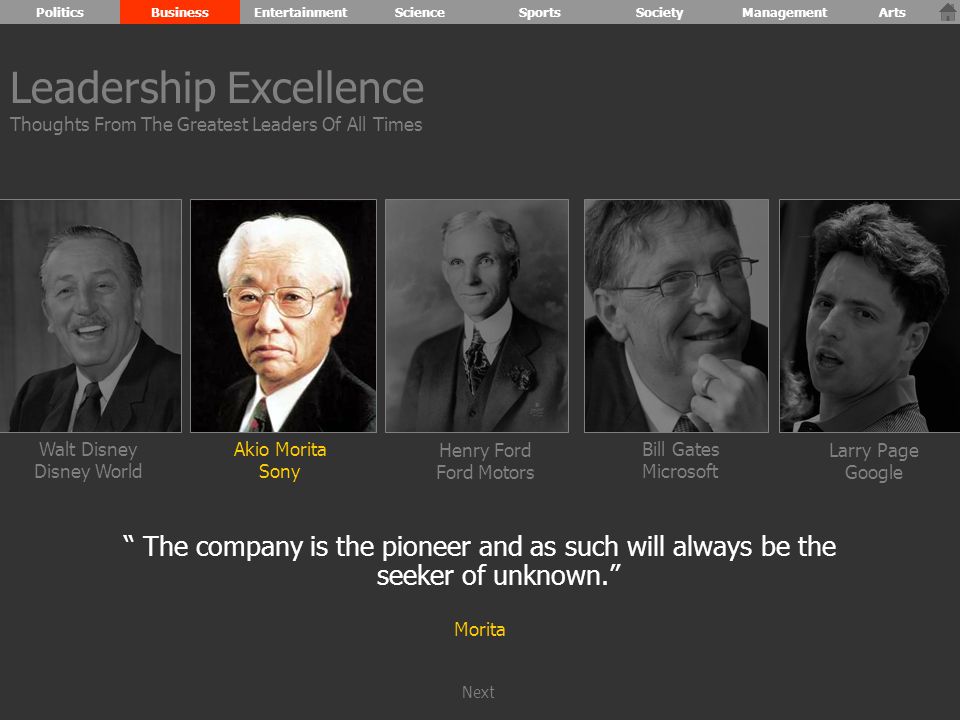Select the Bill Gates Microsoft label

(x=680, y=460)
